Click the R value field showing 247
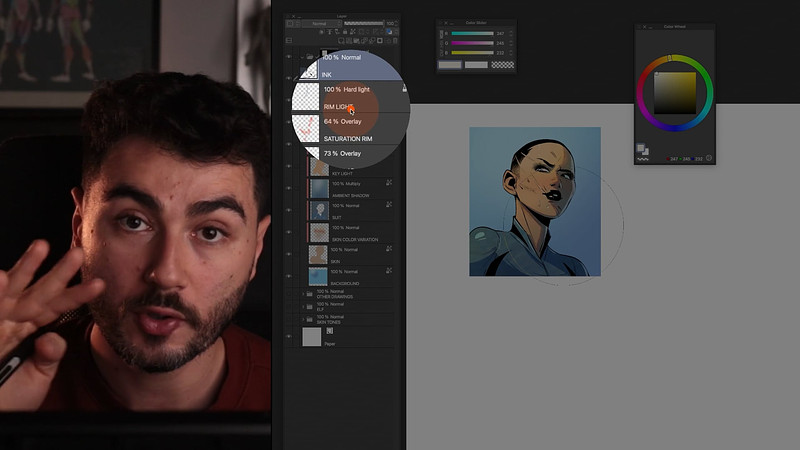Screen dimensions: 800x450 (500, 34)
